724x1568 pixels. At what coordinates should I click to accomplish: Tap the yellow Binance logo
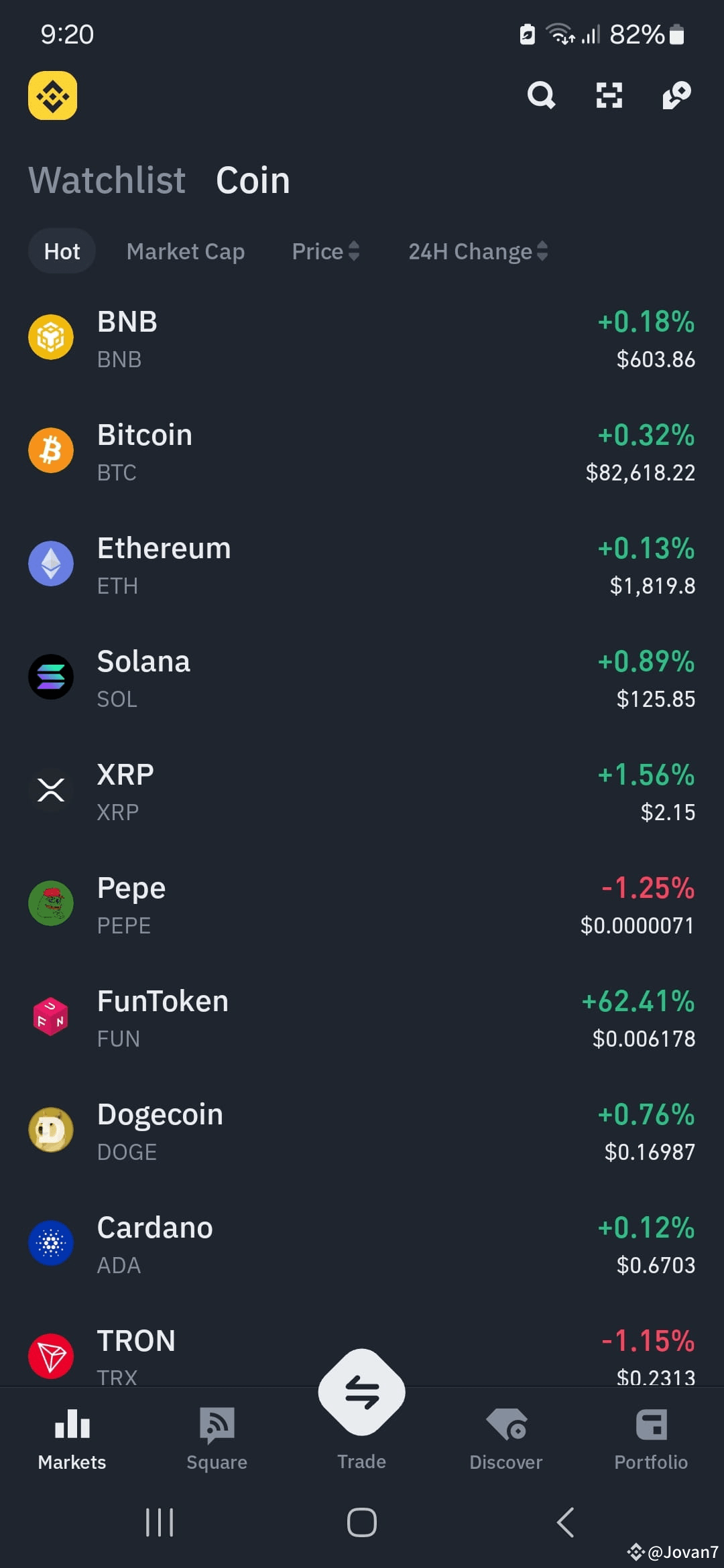(52, 95)
